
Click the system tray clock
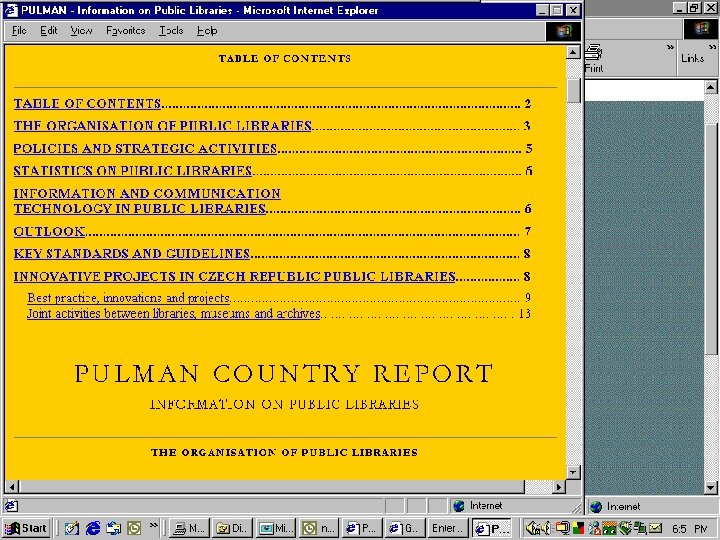pyautogui.click(x=690, y=529)
